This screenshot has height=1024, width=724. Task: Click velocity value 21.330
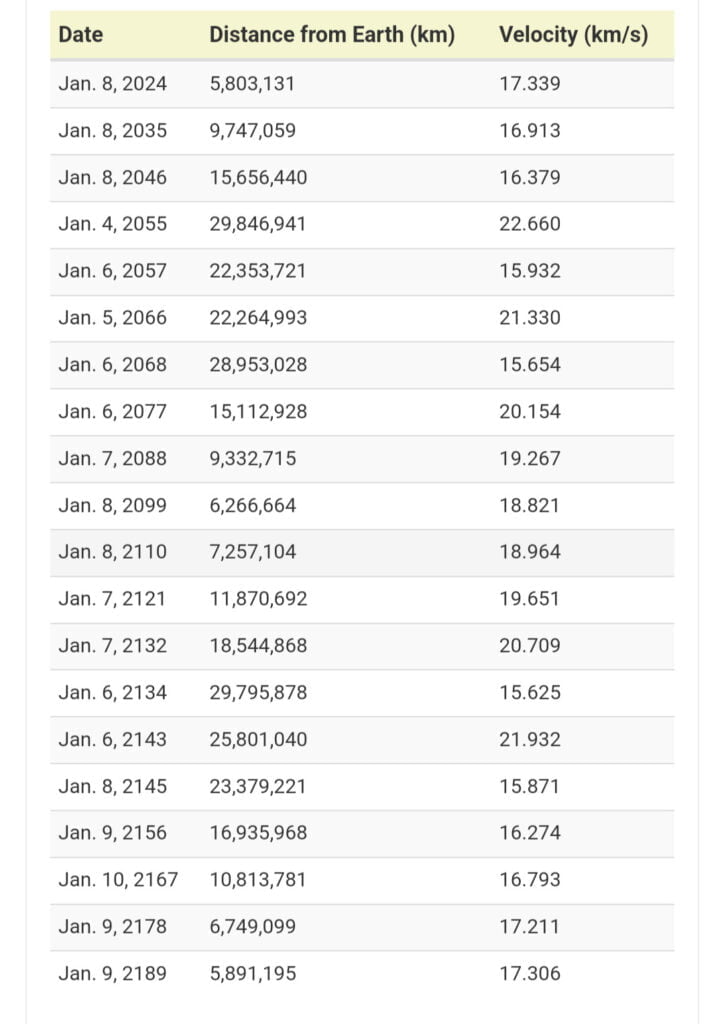pyautogui.click(x=530, y=318)
